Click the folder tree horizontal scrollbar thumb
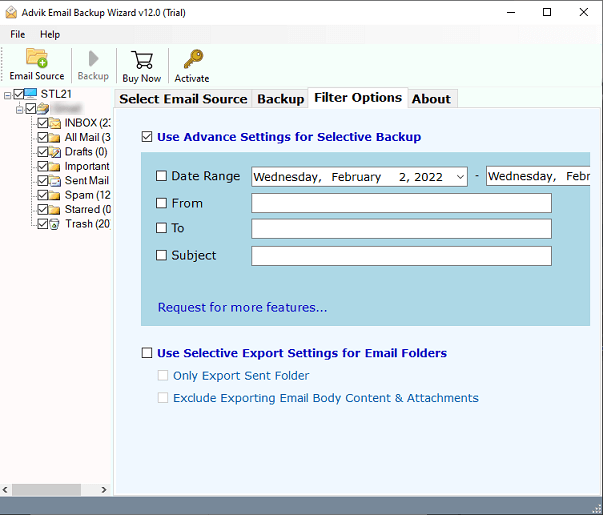The height and width of the screenshot is (515, 603). (46, 490)
